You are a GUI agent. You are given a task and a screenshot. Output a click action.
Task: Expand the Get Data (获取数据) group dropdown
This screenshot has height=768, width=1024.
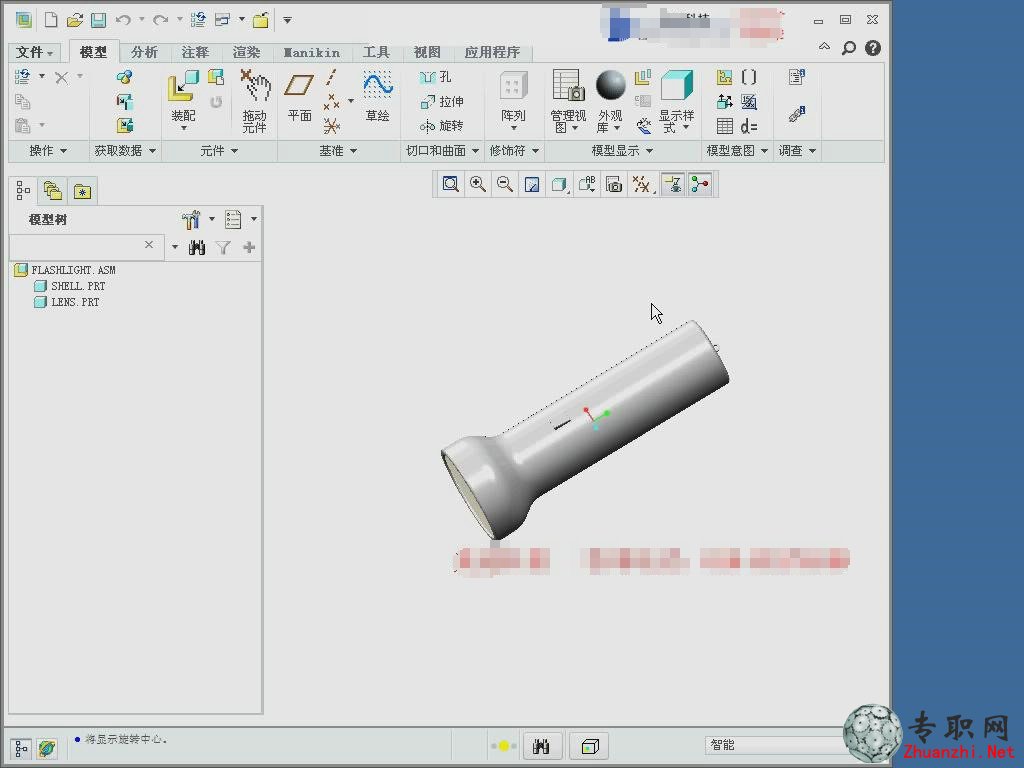pyautogui.click(x=125, y=151)
